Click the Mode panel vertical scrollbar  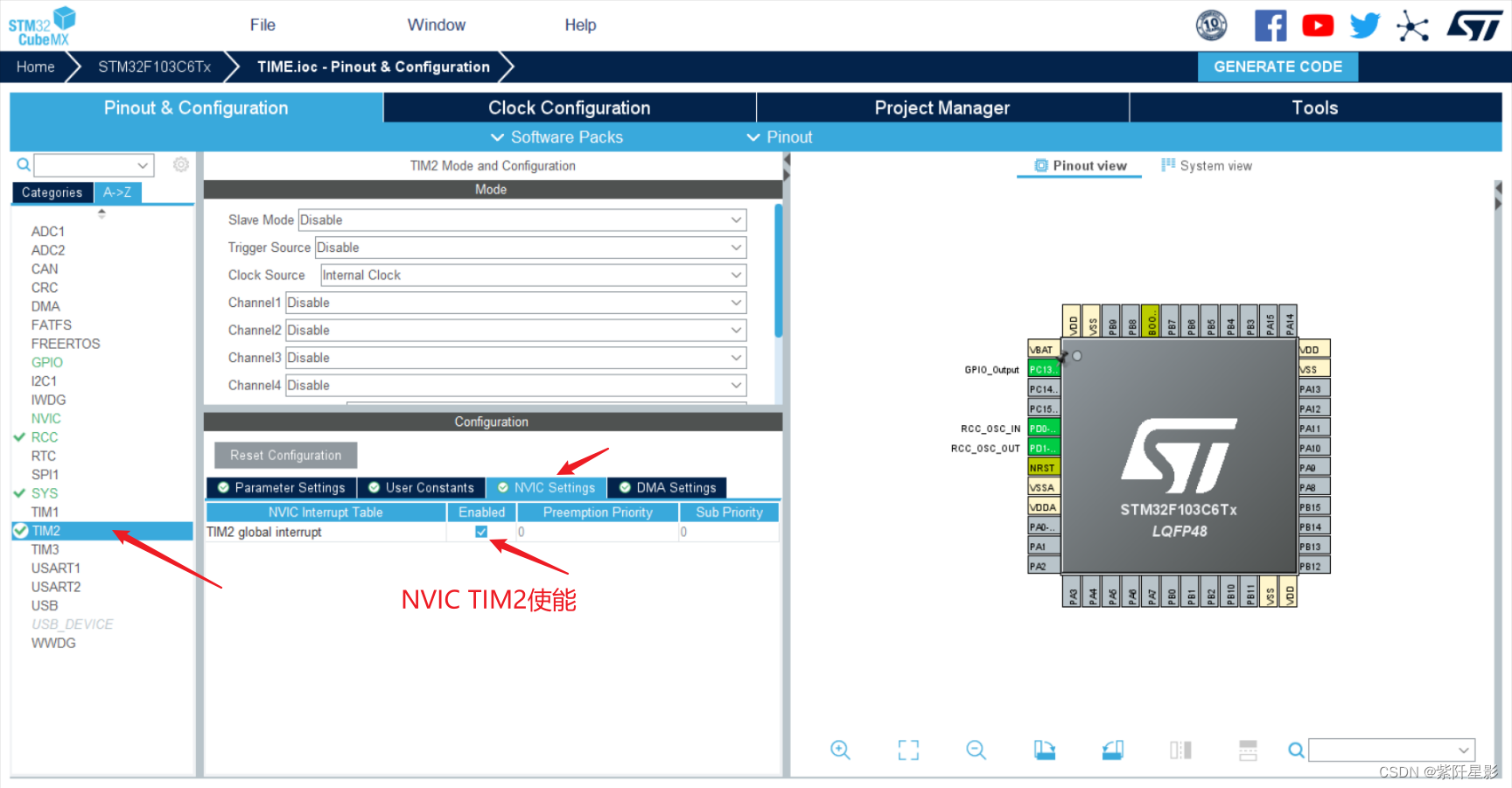coord(778,271)
